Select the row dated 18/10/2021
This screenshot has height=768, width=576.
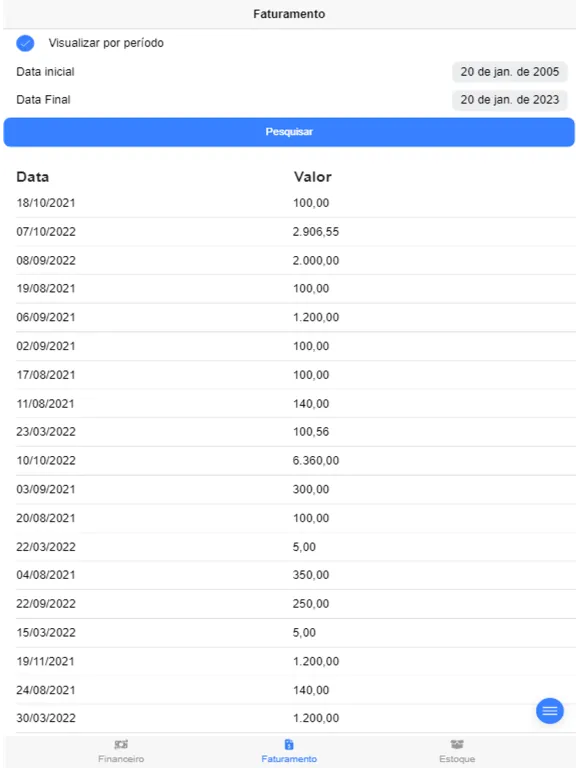click(296, 203)
